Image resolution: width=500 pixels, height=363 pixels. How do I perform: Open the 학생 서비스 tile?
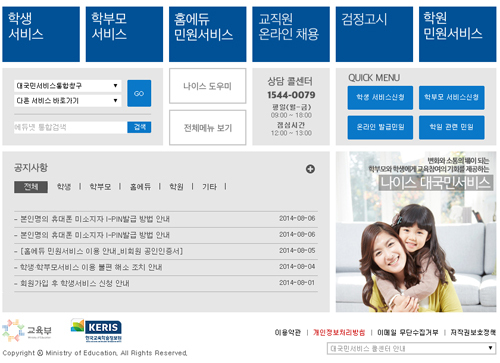tap(41, 34)
